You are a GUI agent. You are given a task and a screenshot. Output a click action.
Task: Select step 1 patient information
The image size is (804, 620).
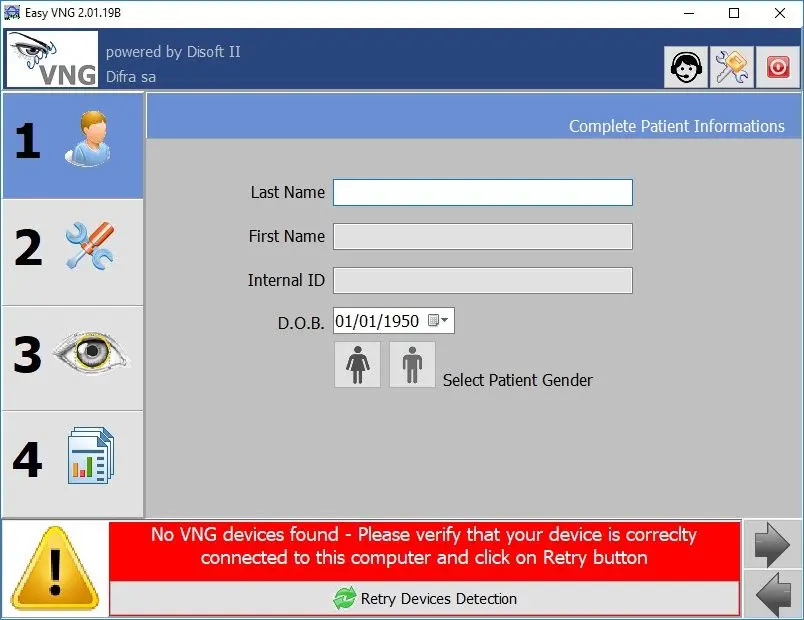click(73, 145)
